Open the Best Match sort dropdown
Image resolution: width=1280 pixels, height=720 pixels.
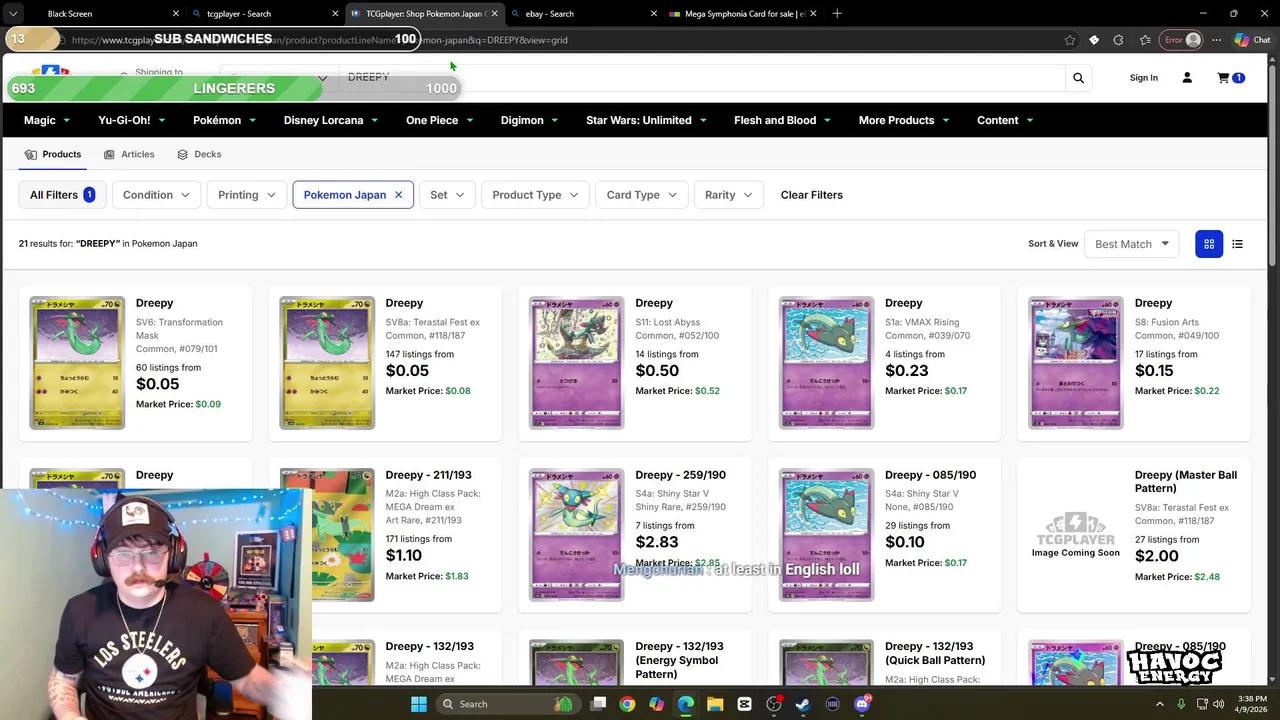[1131, 244]
